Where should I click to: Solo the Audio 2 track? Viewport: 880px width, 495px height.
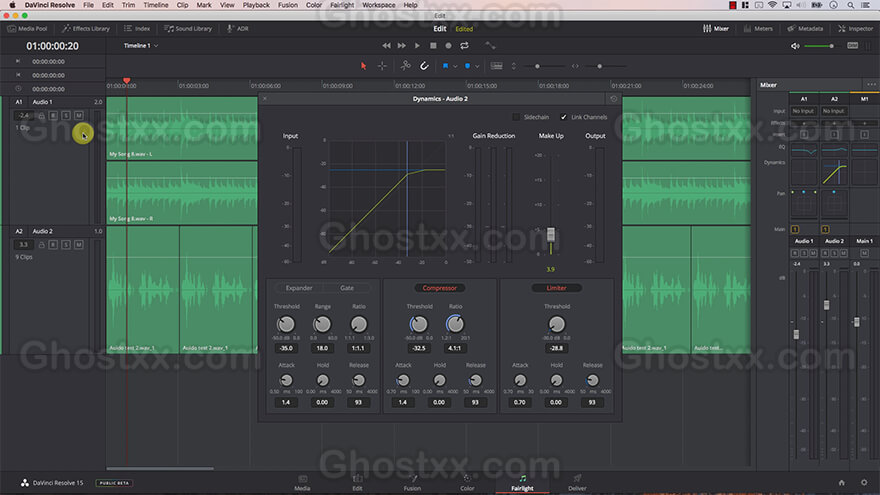[66, 245]
